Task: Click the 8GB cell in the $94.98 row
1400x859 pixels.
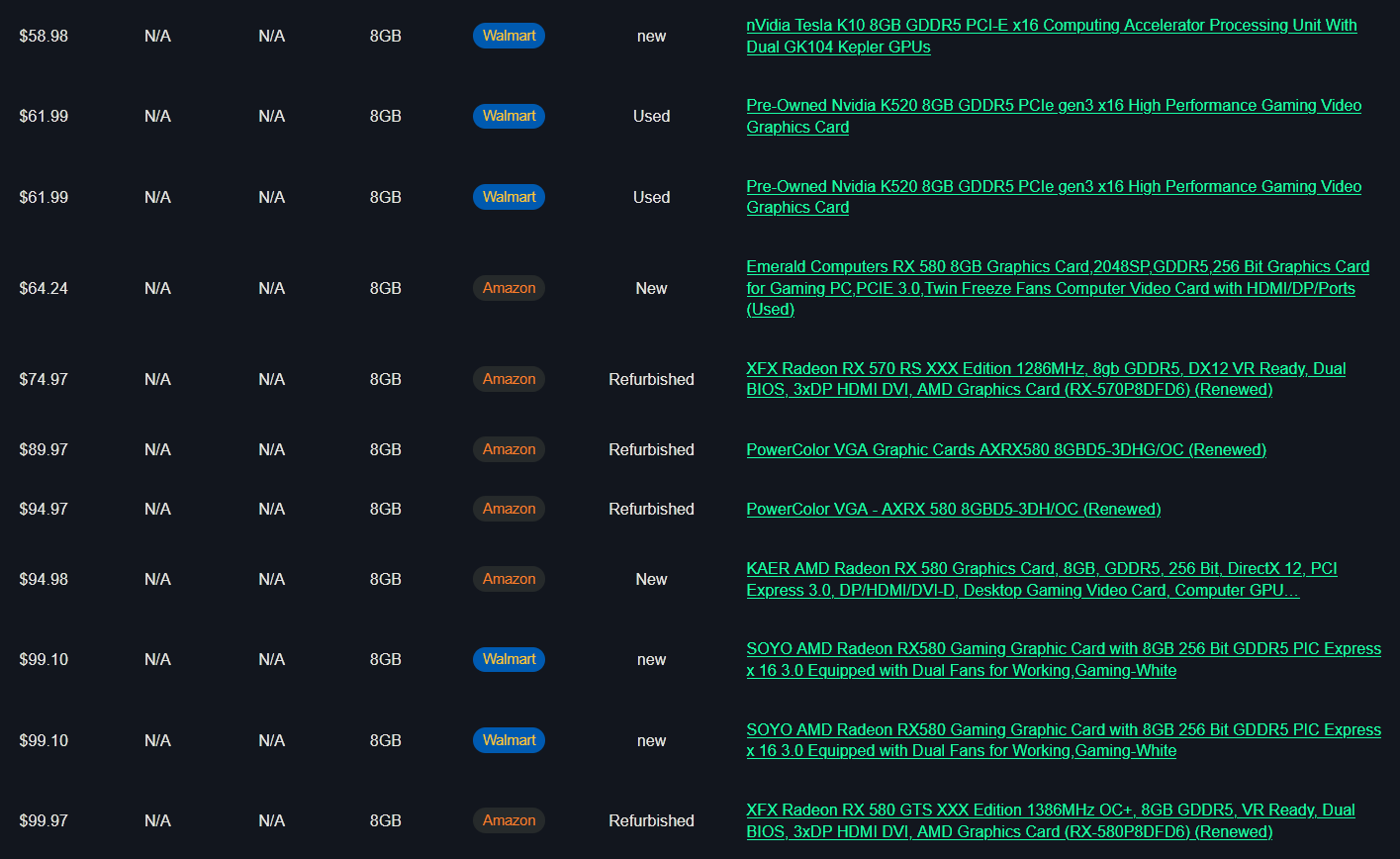Action: [386, 579]
